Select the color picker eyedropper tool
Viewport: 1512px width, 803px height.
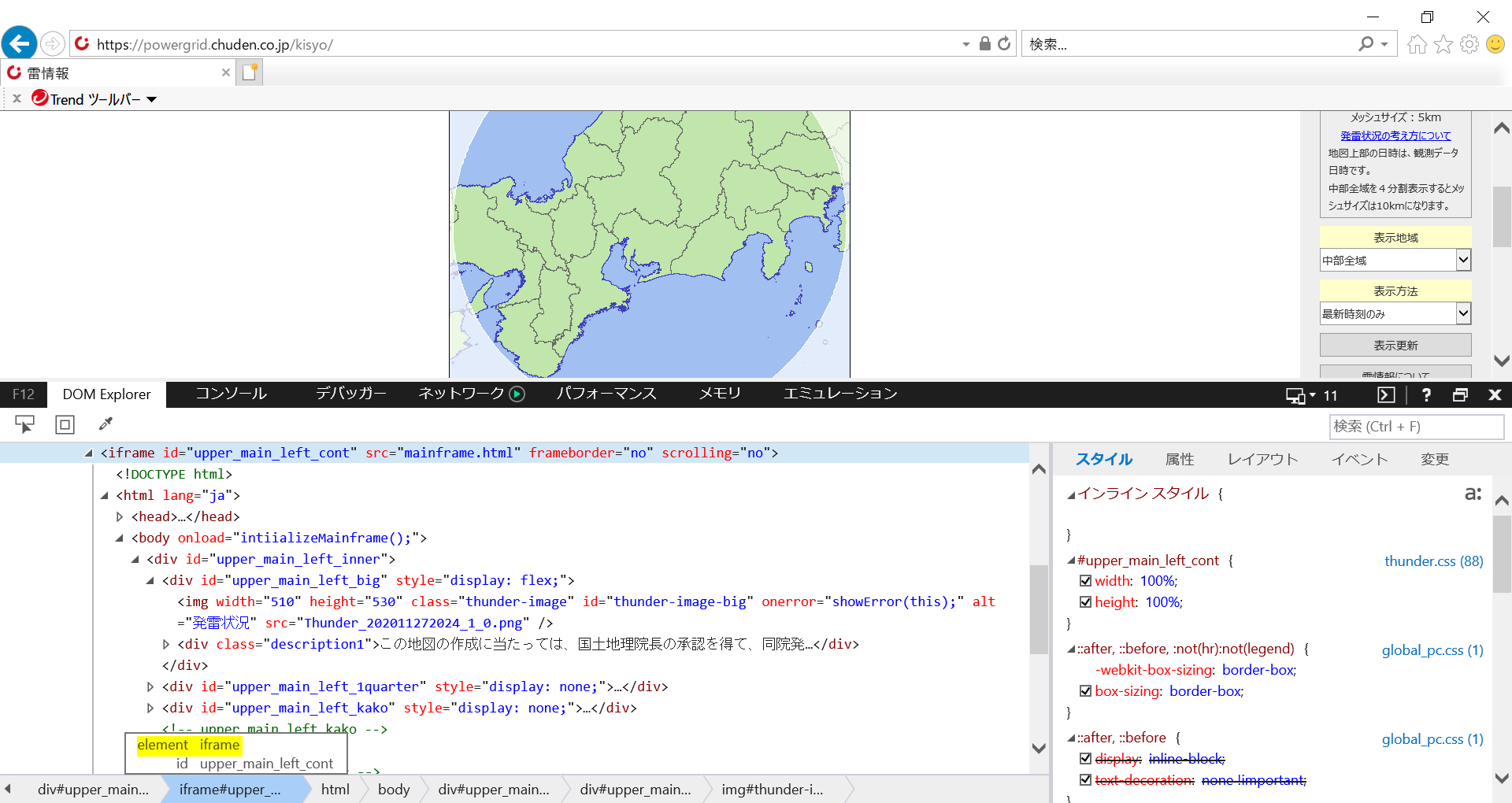tap(106, 424)
